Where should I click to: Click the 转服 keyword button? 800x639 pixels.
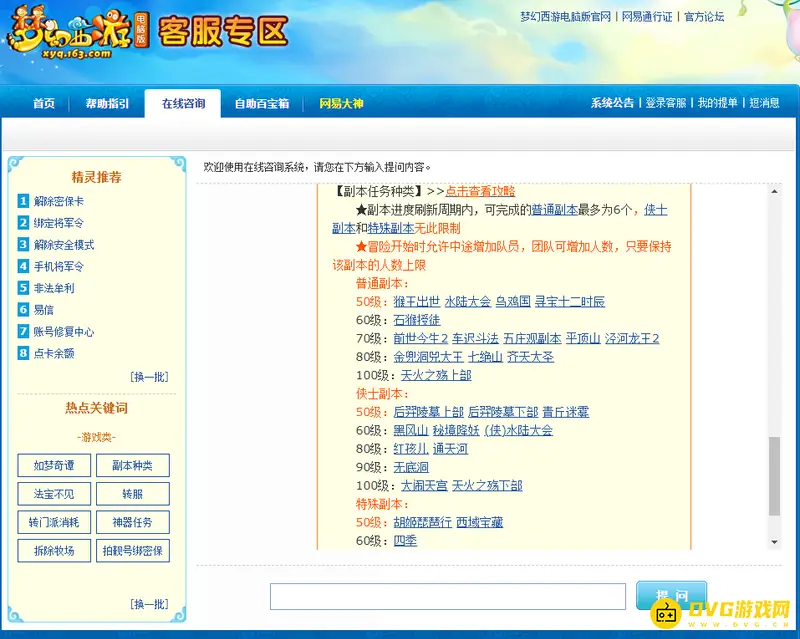tap(133, 494)
